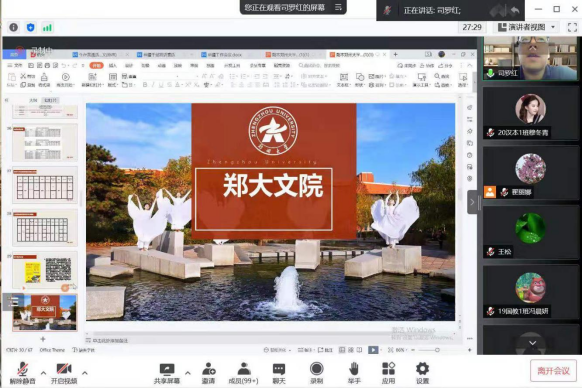The height and width of the screenshot is (389, 582).
Task: Open the 聊天 chat panel
Action: [x=279, y=373]
